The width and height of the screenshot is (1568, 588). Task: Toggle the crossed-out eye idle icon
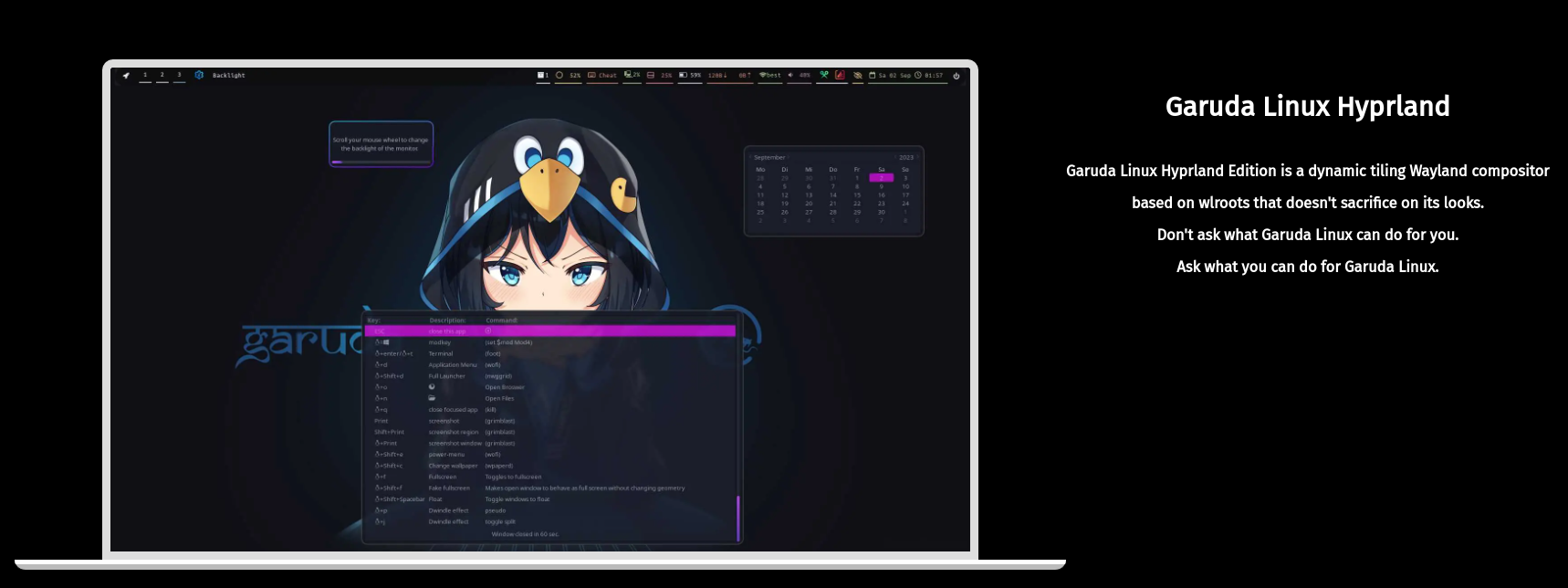pos(858,76)
